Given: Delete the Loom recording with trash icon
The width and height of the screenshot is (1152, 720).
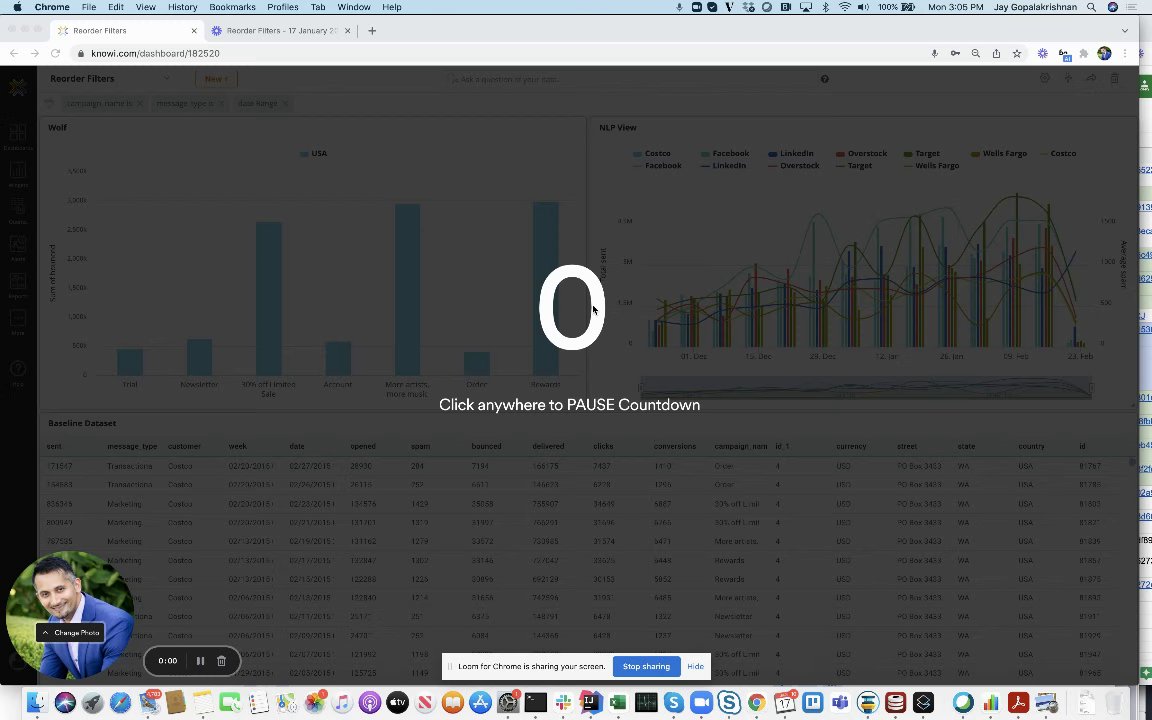Looking at the screenshot, I should 221,660.
